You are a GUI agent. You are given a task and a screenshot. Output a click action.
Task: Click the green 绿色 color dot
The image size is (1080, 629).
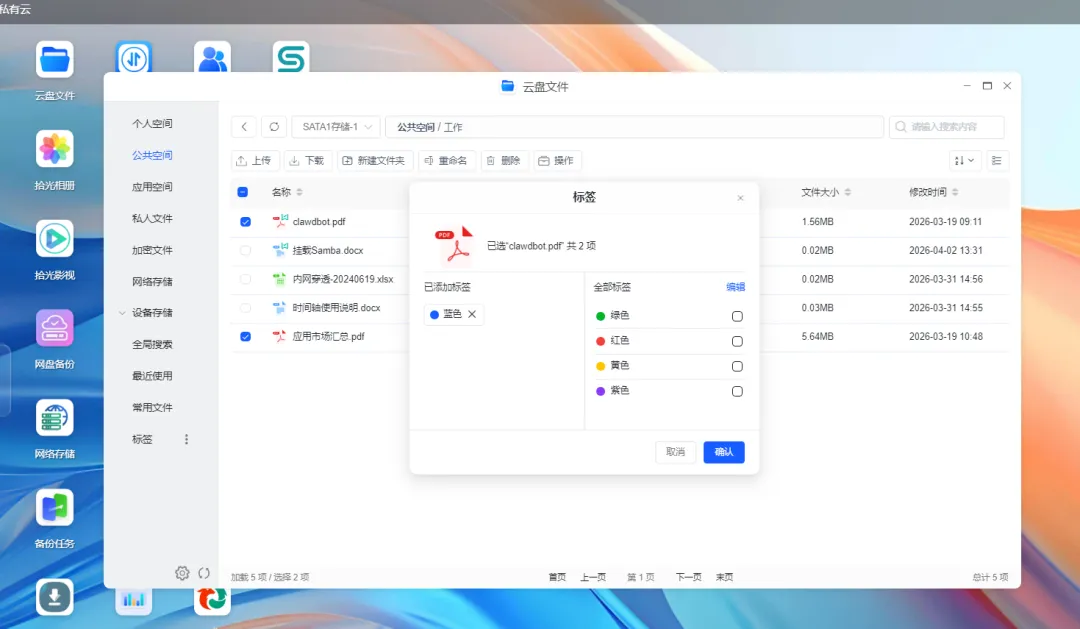601,316
